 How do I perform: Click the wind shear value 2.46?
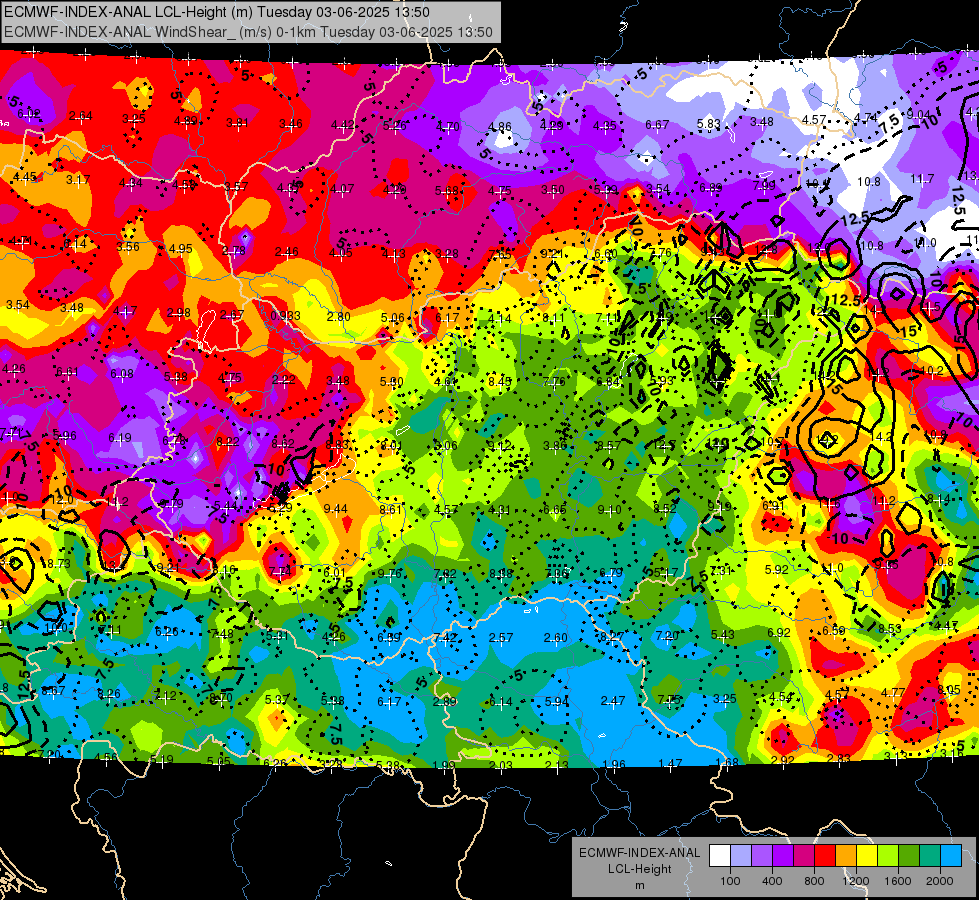click(287, 252)
